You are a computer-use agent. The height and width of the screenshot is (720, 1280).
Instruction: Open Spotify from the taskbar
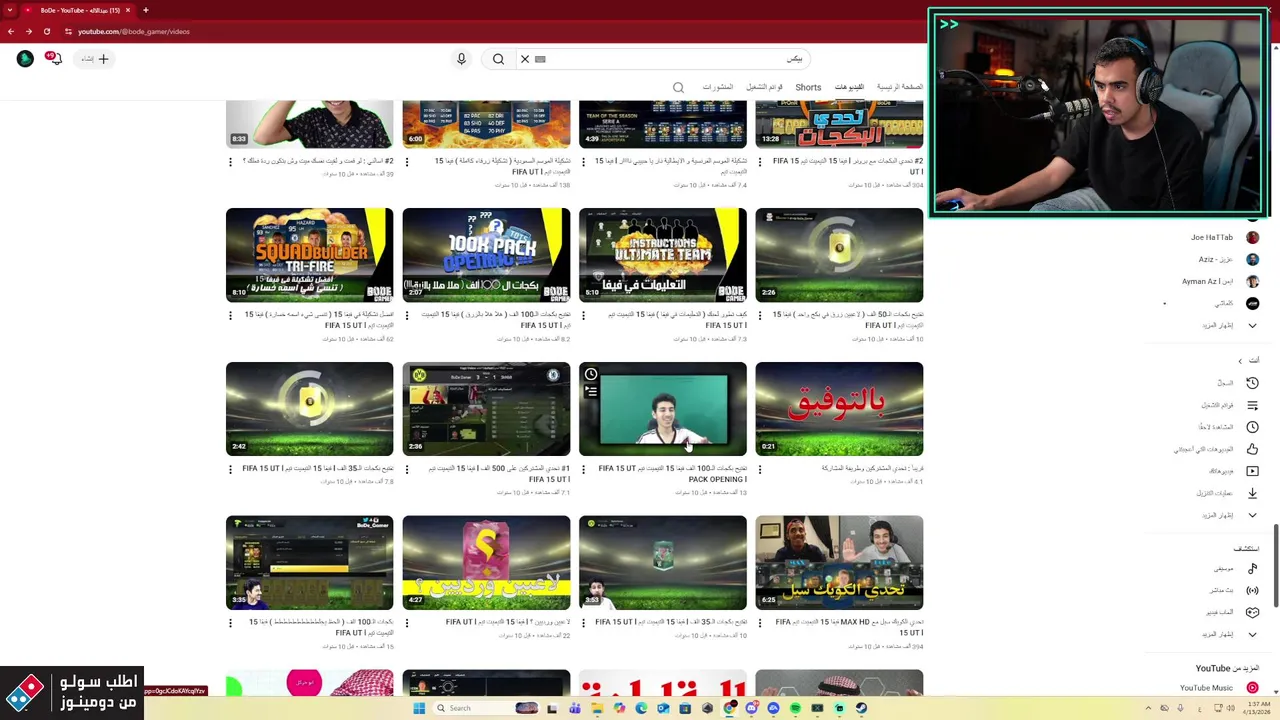tap(795, 708)
